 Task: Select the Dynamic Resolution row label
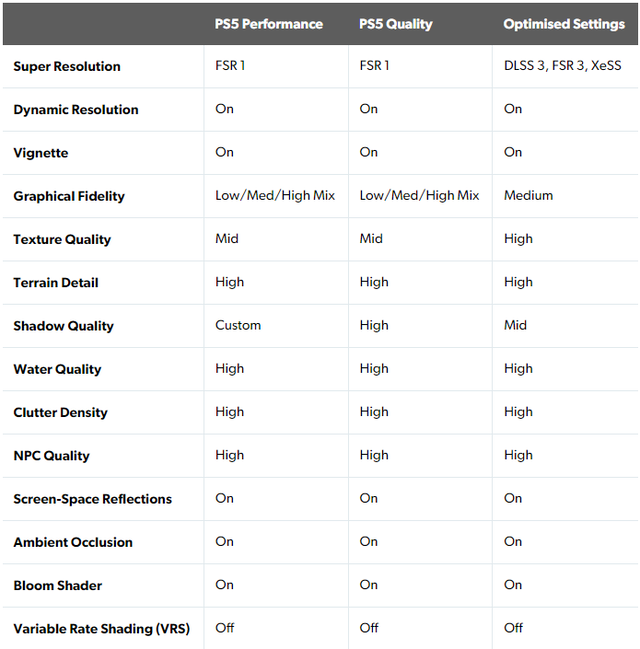point(76,110)
